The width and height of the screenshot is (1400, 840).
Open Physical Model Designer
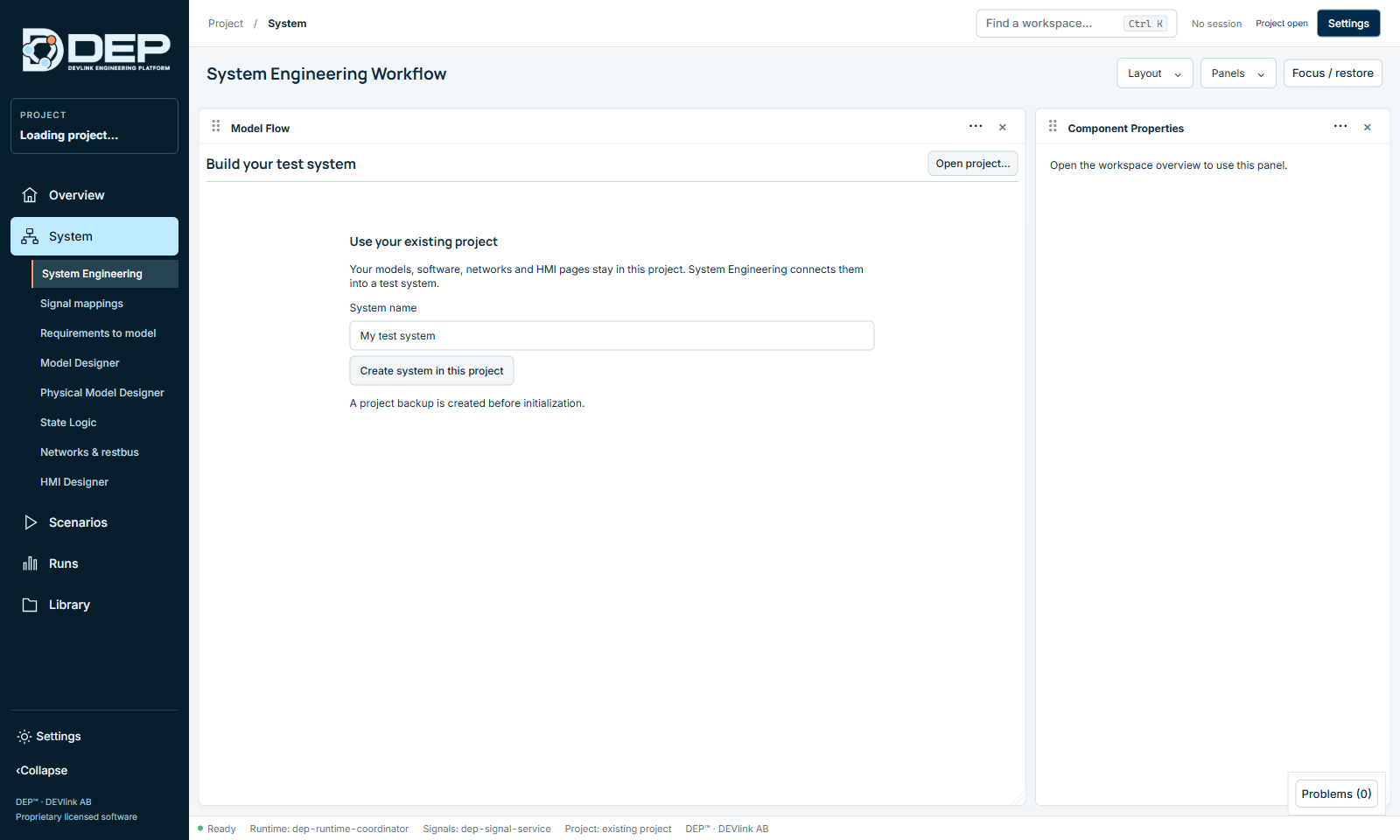102,393
